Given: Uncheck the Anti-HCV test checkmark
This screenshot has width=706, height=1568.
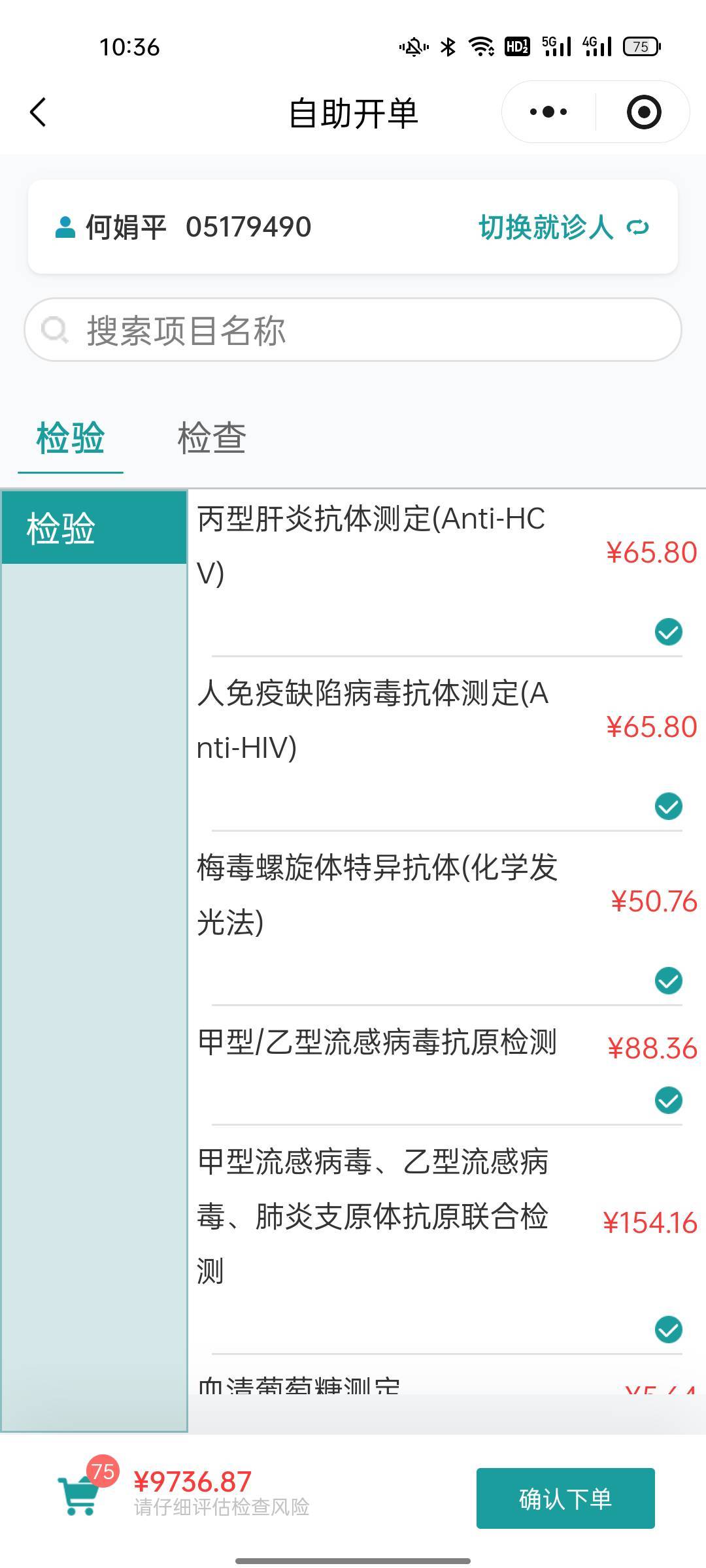Looking at the screenshot, I should (668, 632).
